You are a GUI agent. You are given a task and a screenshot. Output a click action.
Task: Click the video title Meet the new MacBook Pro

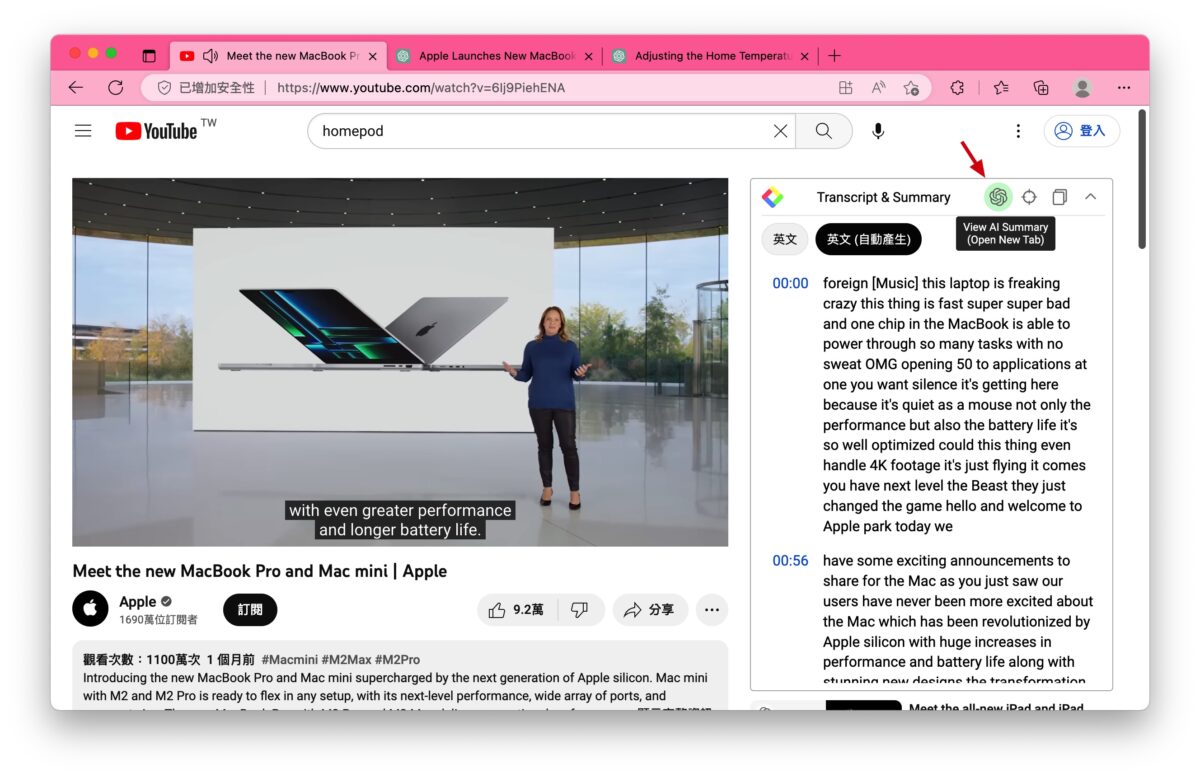(x=260, y=571)
